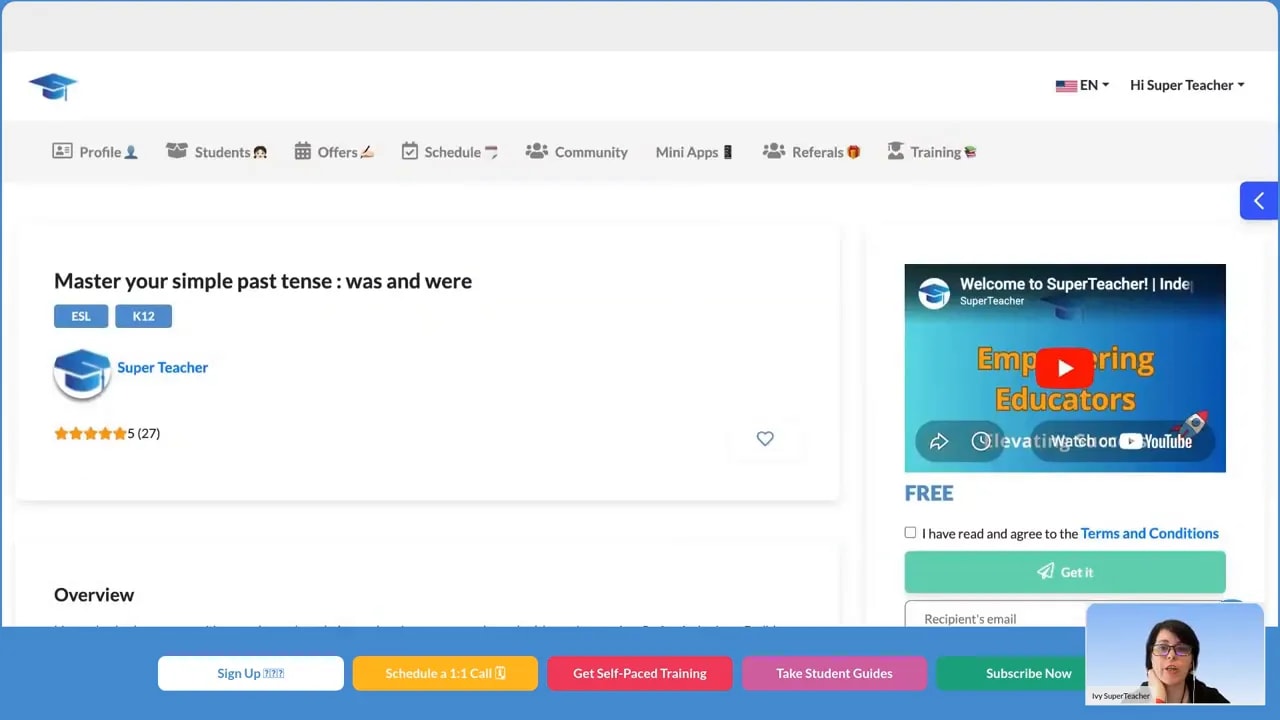Open the Super Teacher author link
The image size is (1280, 720).
(x=162, y=367)
